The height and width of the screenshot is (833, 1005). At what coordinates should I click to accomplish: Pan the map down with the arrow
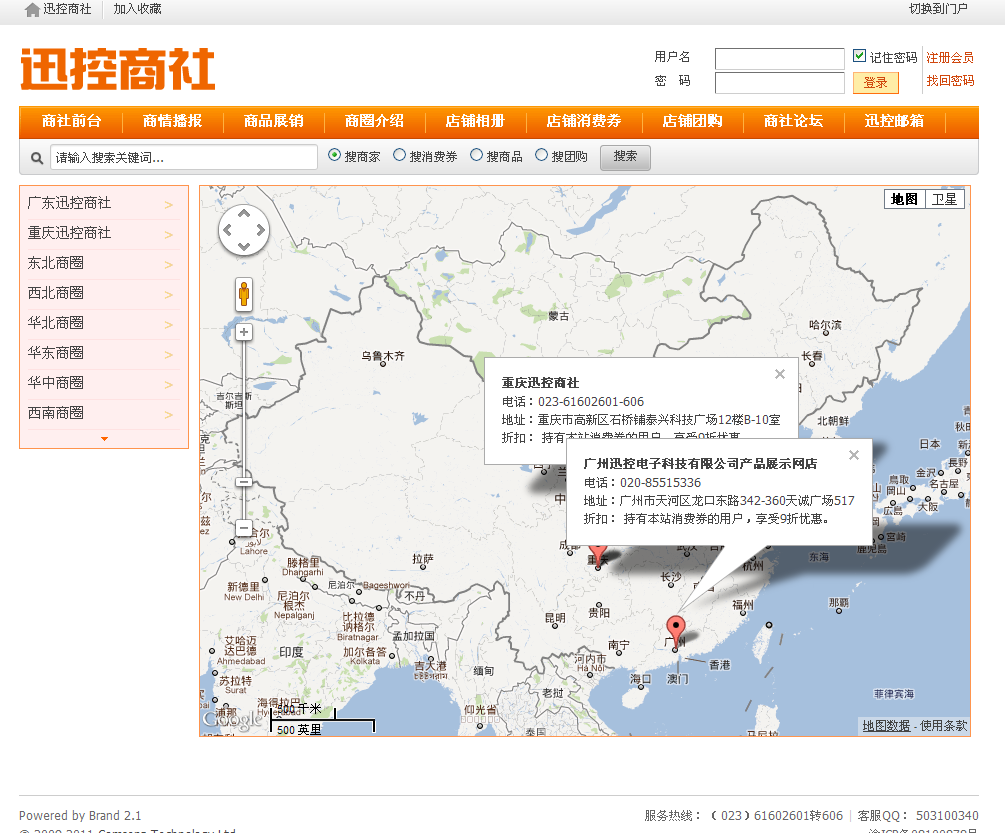(244, 246)
